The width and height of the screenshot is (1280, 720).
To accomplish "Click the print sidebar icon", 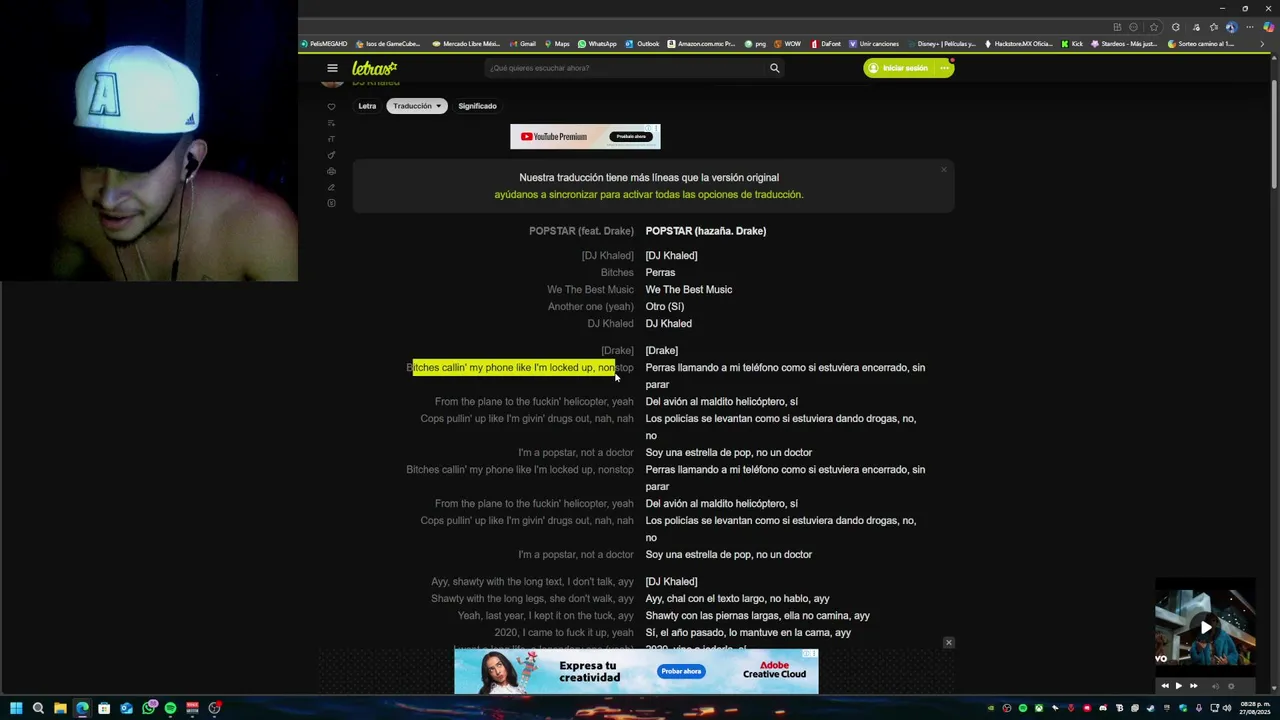I will 331,171.
